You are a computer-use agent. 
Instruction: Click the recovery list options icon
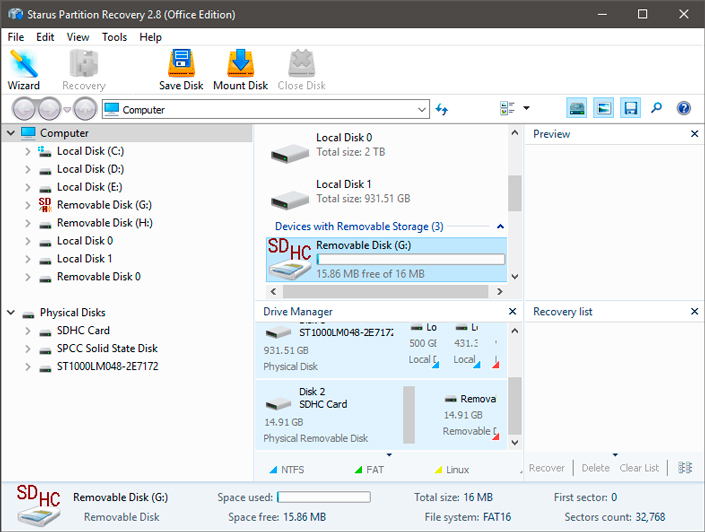685,468
